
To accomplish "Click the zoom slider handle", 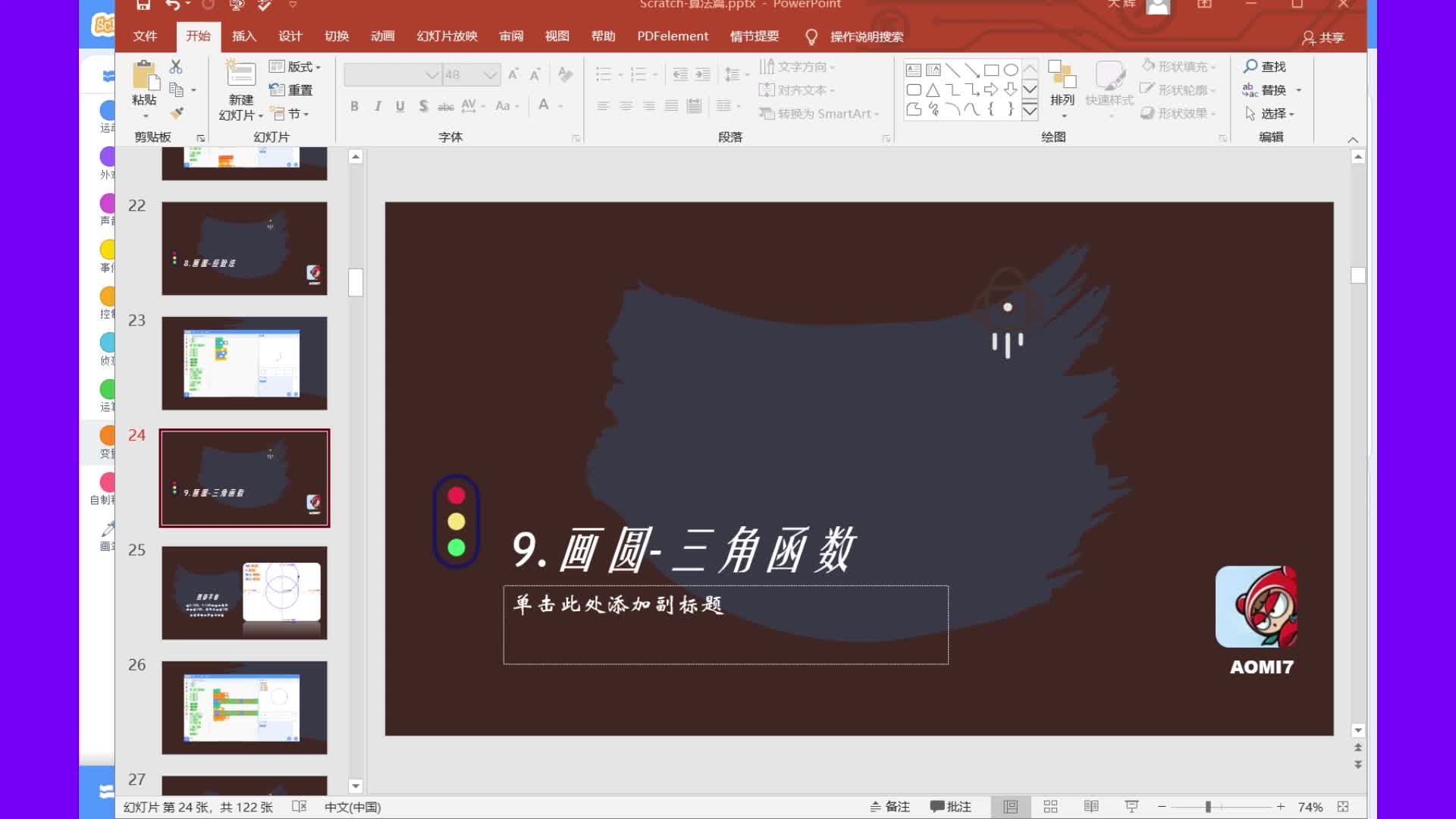I will 1208,807.
